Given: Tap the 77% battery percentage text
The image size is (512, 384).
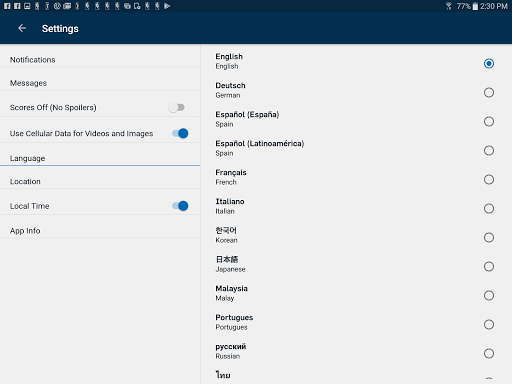Looking at the screenshot, I should [463, 6].
